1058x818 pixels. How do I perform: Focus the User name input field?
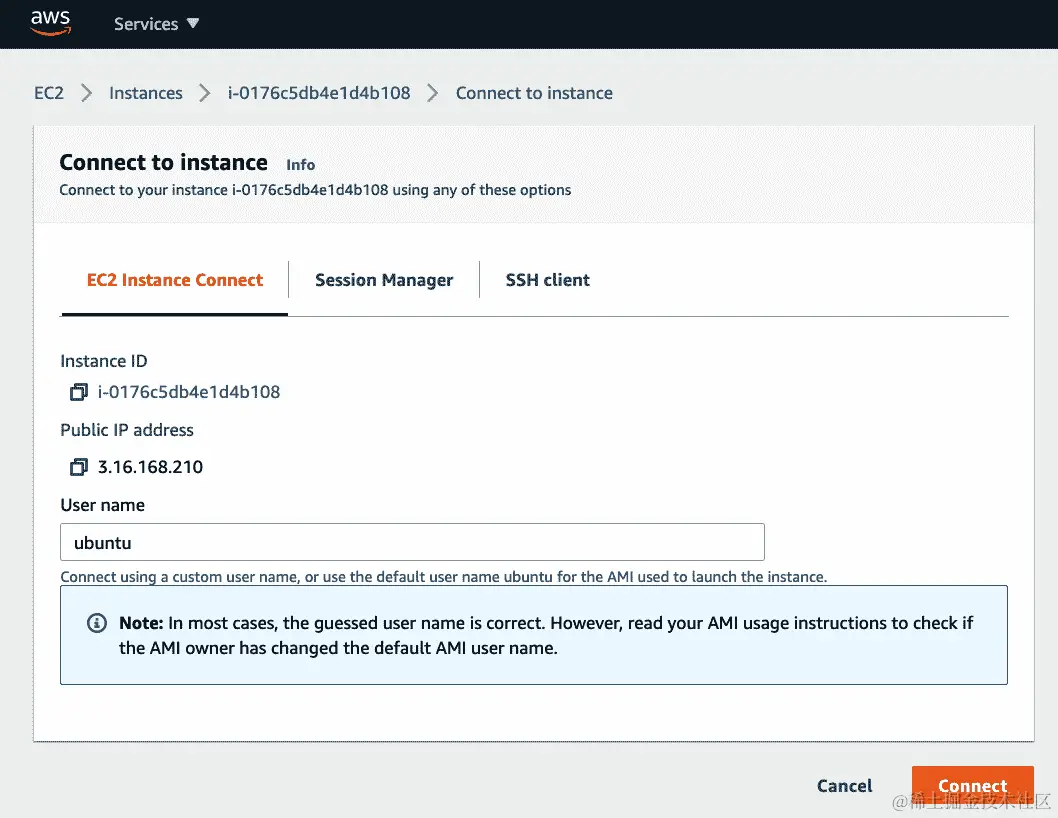point(412,542)
